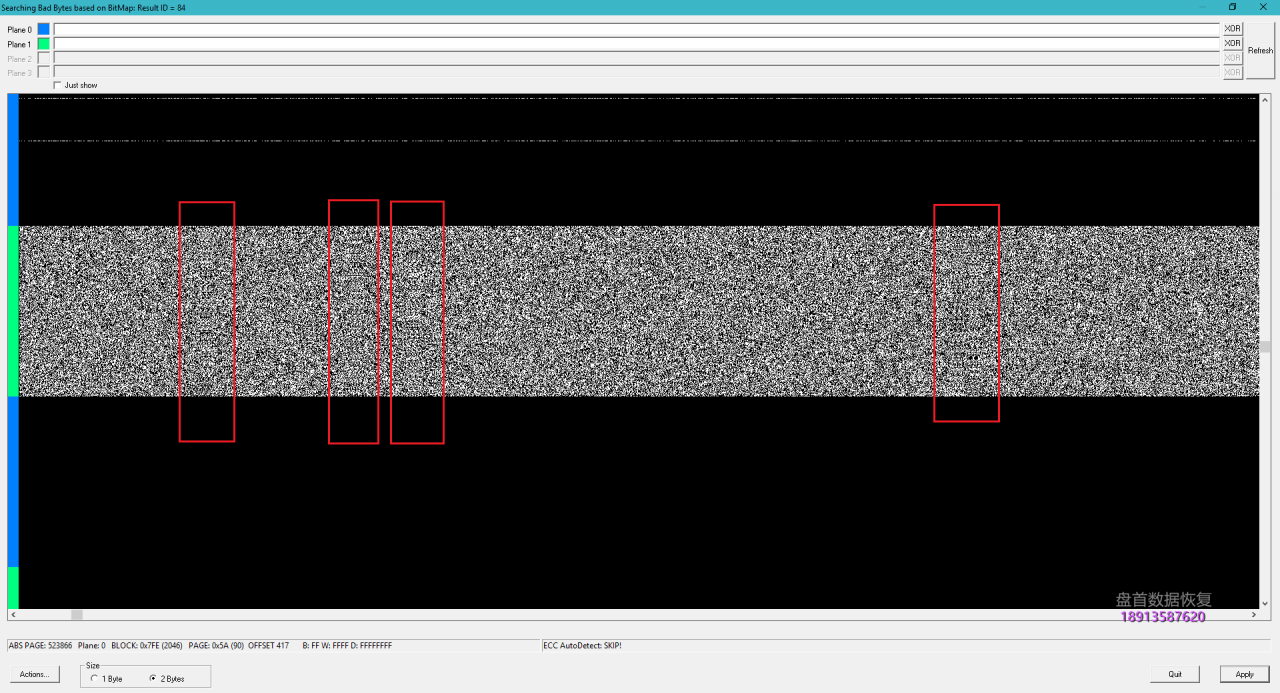The image size is (1280, 693).
Task: Click the horizontal scrollbar thumb
Action: pos(77,614)
